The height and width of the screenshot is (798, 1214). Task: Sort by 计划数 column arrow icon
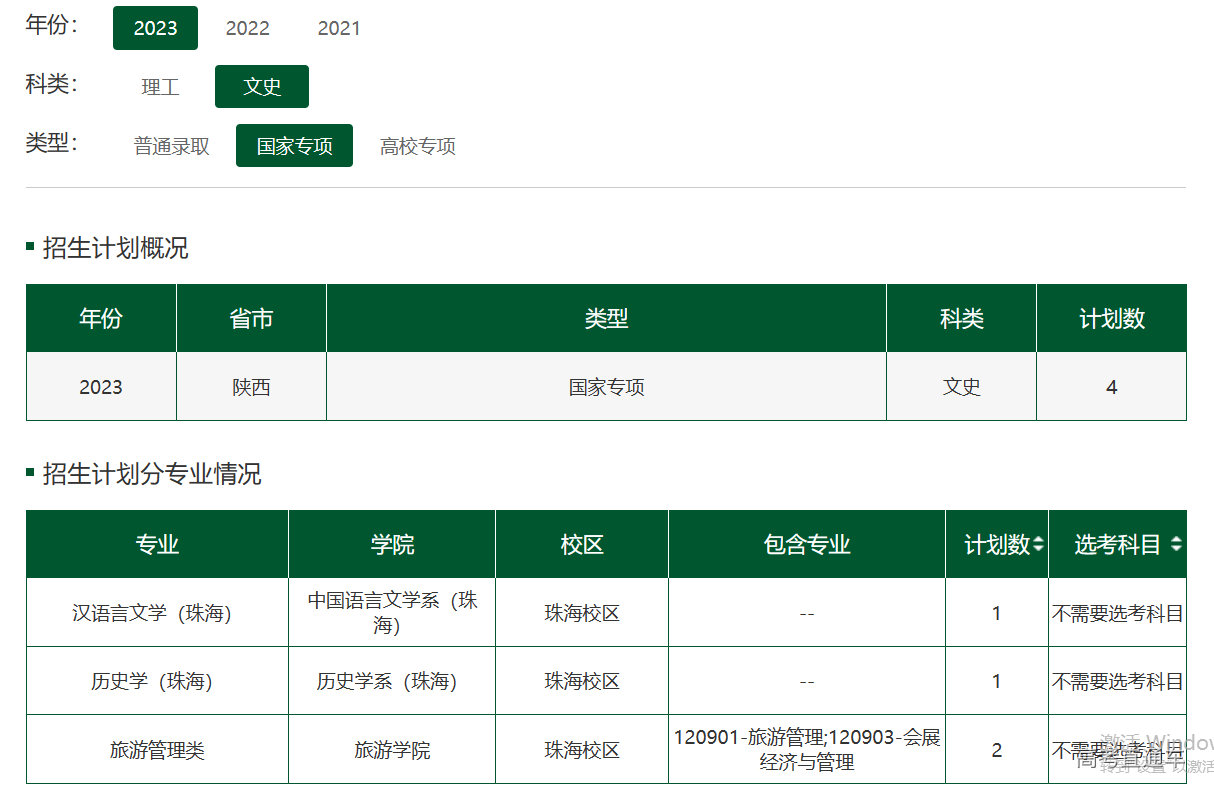click(x=1038, y=545)
